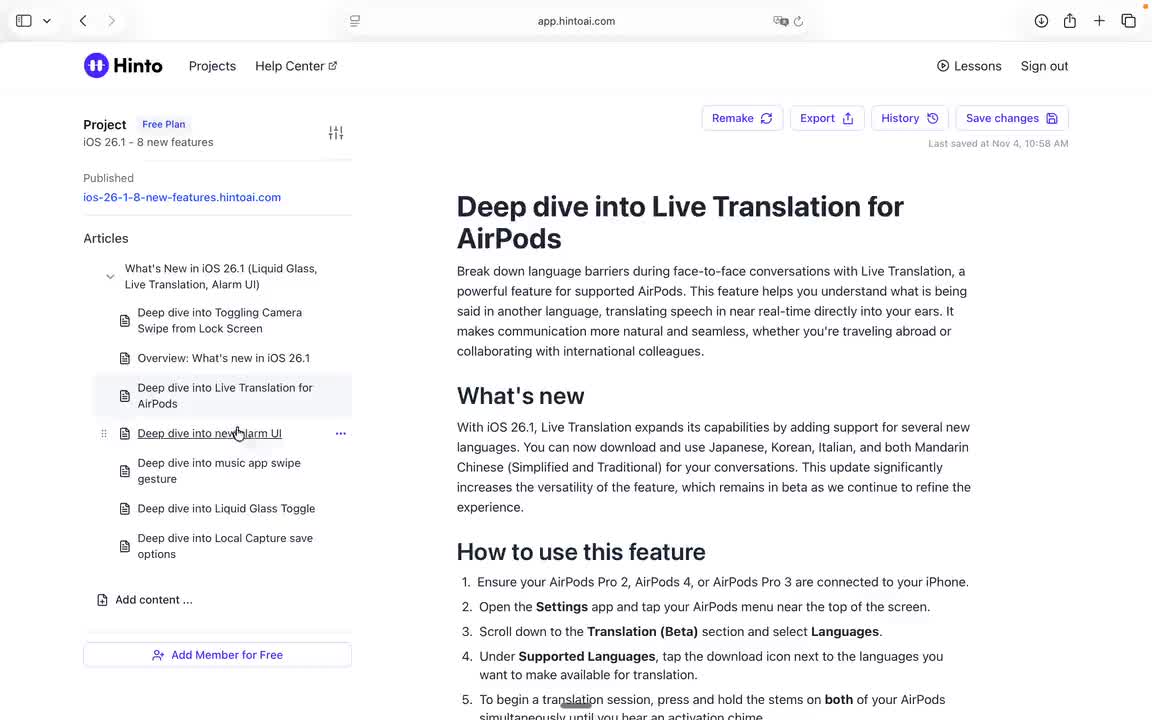Click the Hinto logo icon

(96, 66)
